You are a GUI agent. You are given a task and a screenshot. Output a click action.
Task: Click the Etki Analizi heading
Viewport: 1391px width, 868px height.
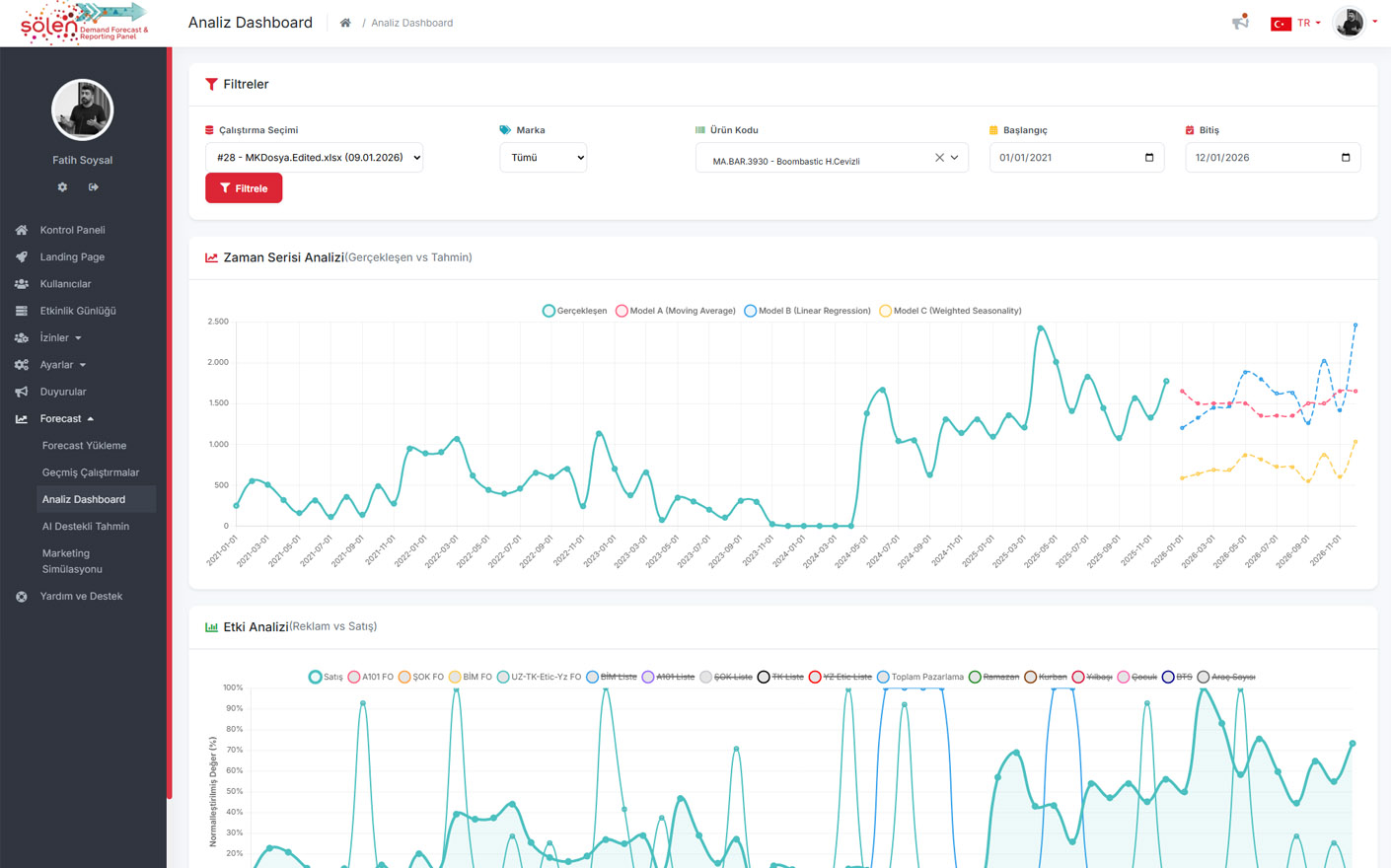click(x=256, y=626)
